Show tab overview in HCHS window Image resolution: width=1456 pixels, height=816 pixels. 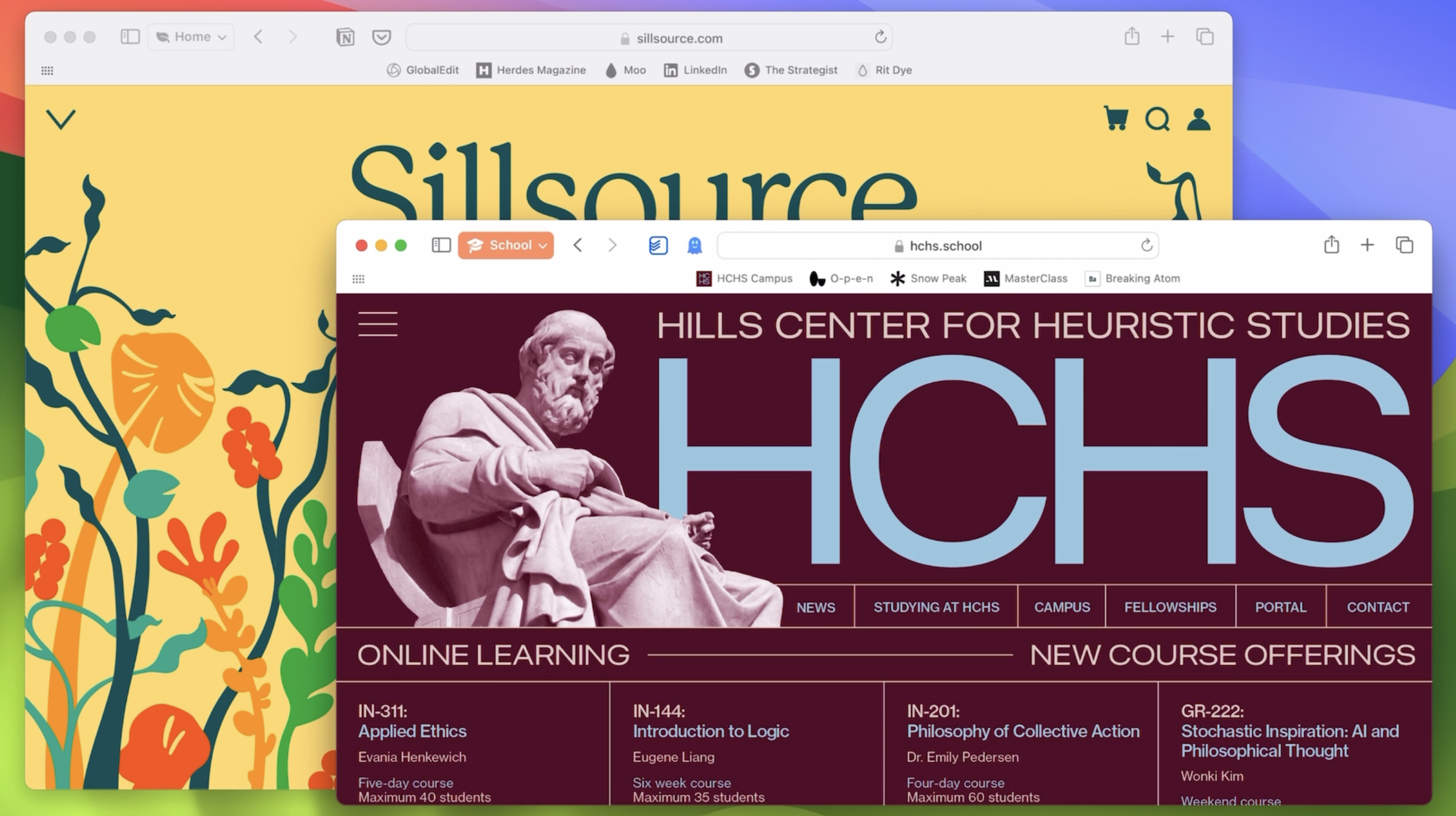click(1404, 244)
